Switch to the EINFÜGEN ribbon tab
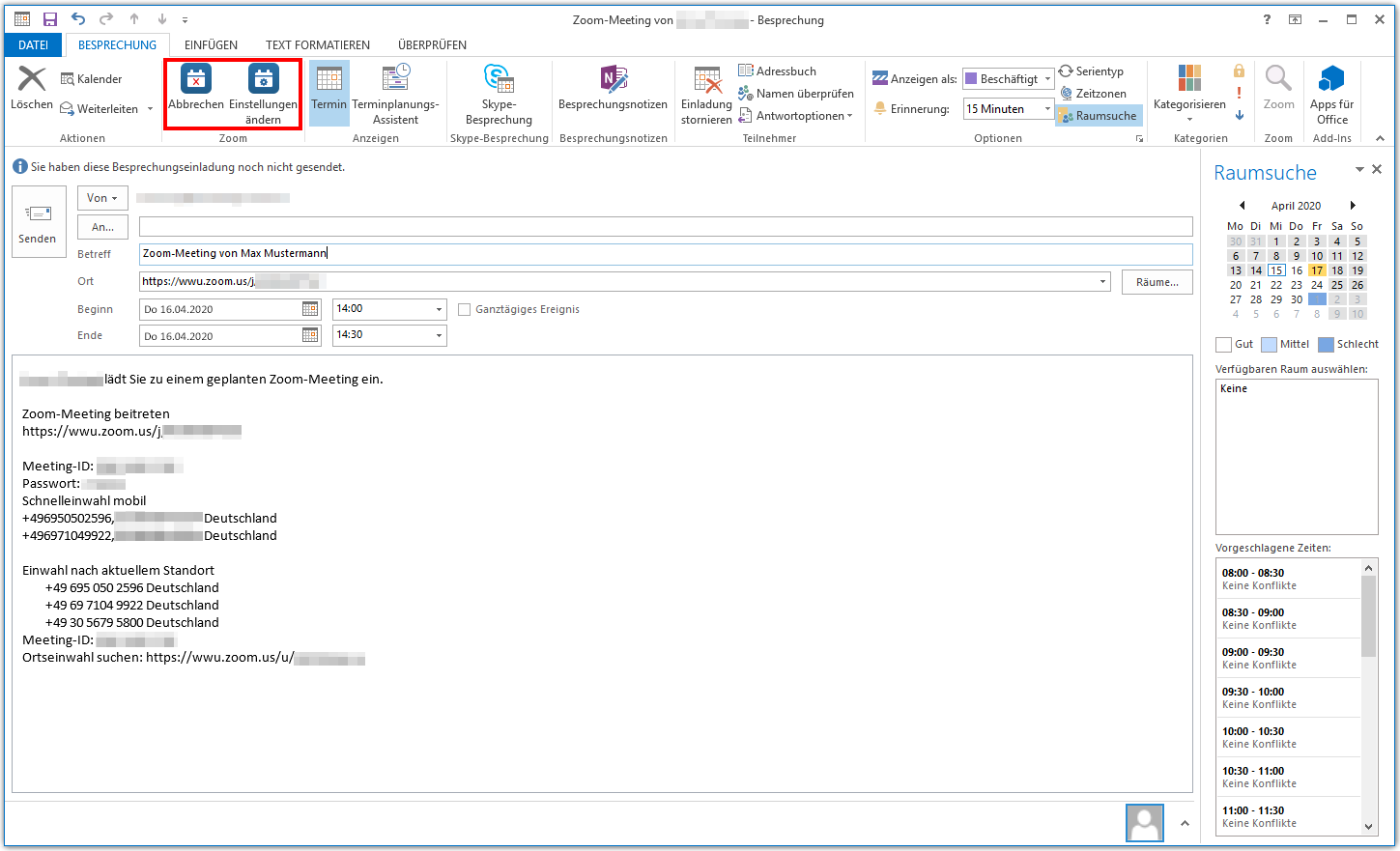 [x=211, y=45]
